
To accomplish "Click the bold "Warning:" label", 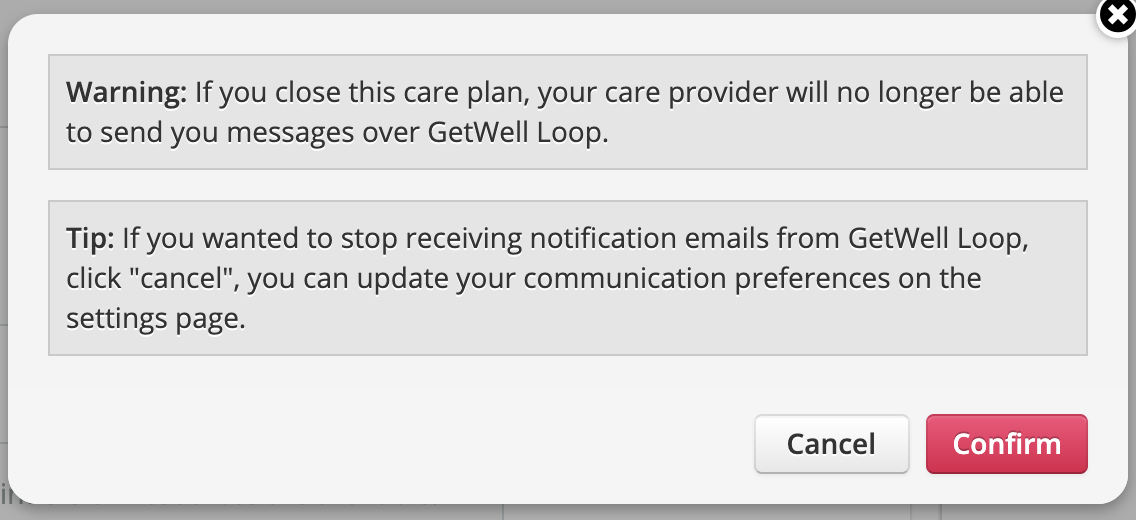I will [126, 94].
